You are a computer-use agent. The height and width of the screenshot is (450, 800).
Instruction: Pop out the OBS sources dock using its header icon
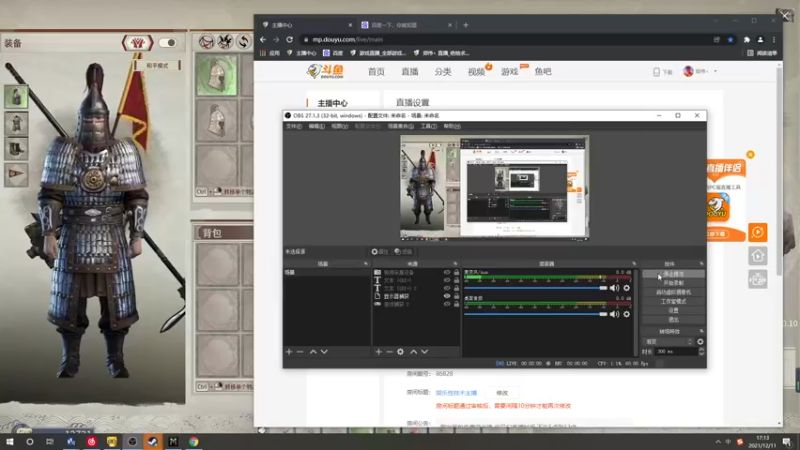(x=456, y=264)
